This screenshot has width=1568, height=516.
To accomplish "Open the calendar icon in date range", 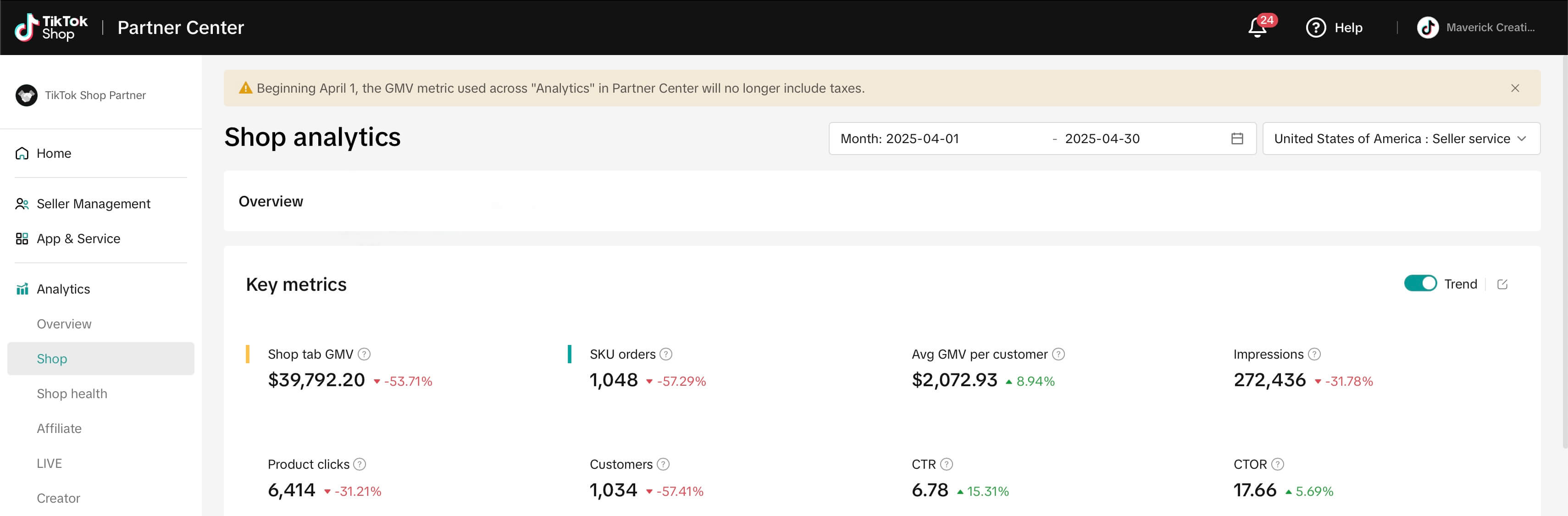I will 1237,139.
